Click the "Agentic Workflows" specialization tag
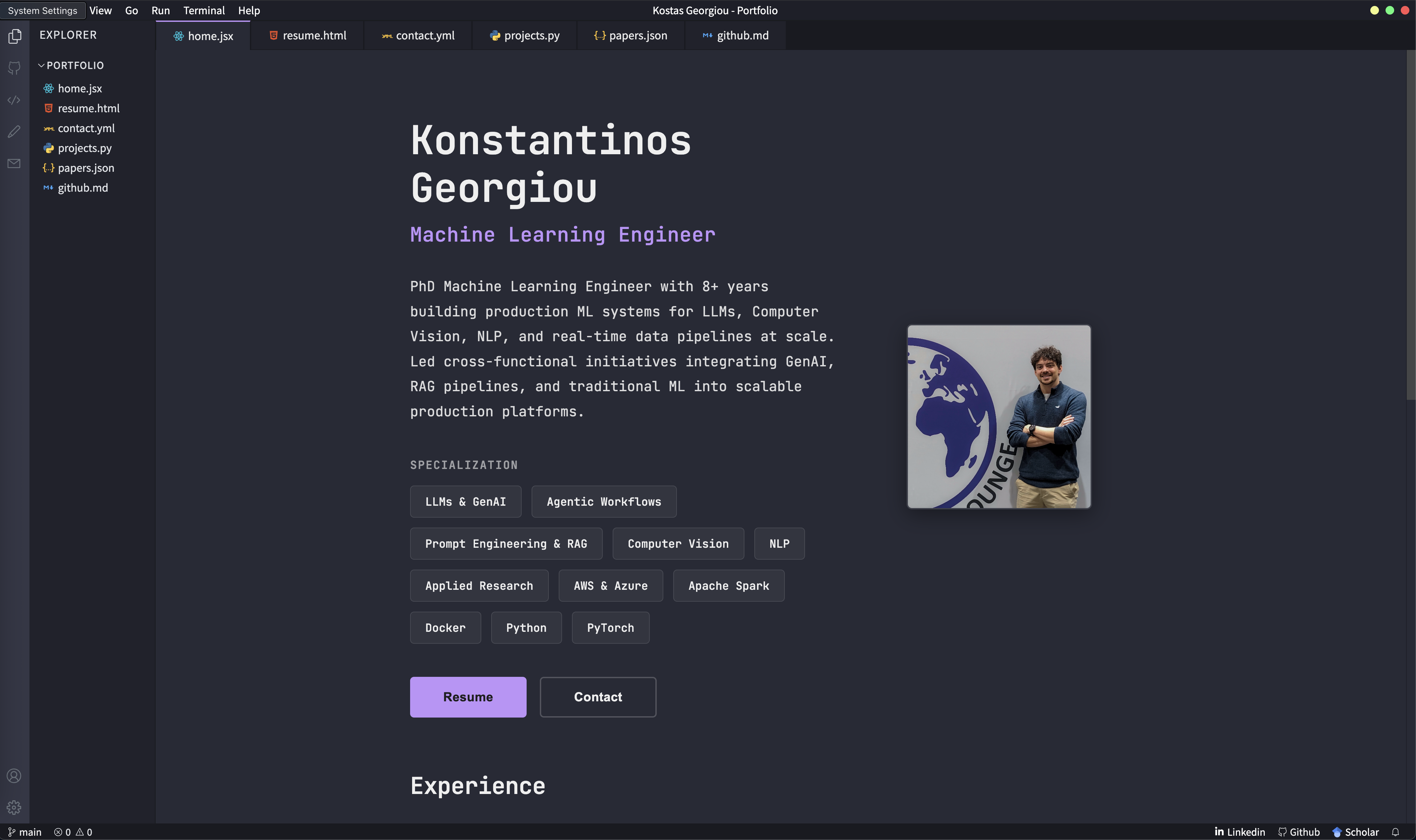The width and height of the screenshot is (1416, 840). 604,501
